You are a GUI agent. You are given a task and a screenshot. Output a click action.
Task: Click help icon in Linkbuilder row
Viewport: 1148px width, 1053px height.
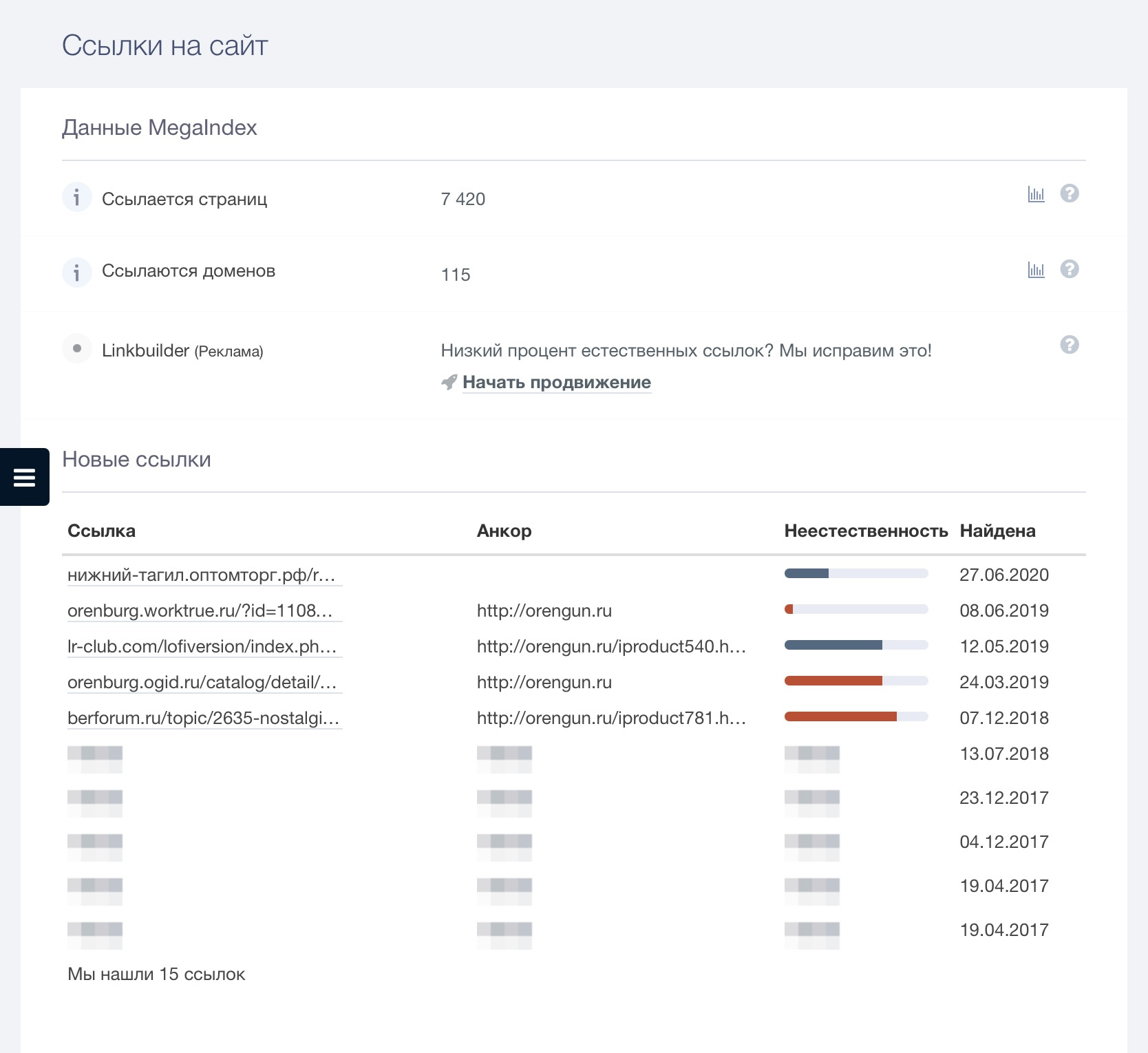1069,344
